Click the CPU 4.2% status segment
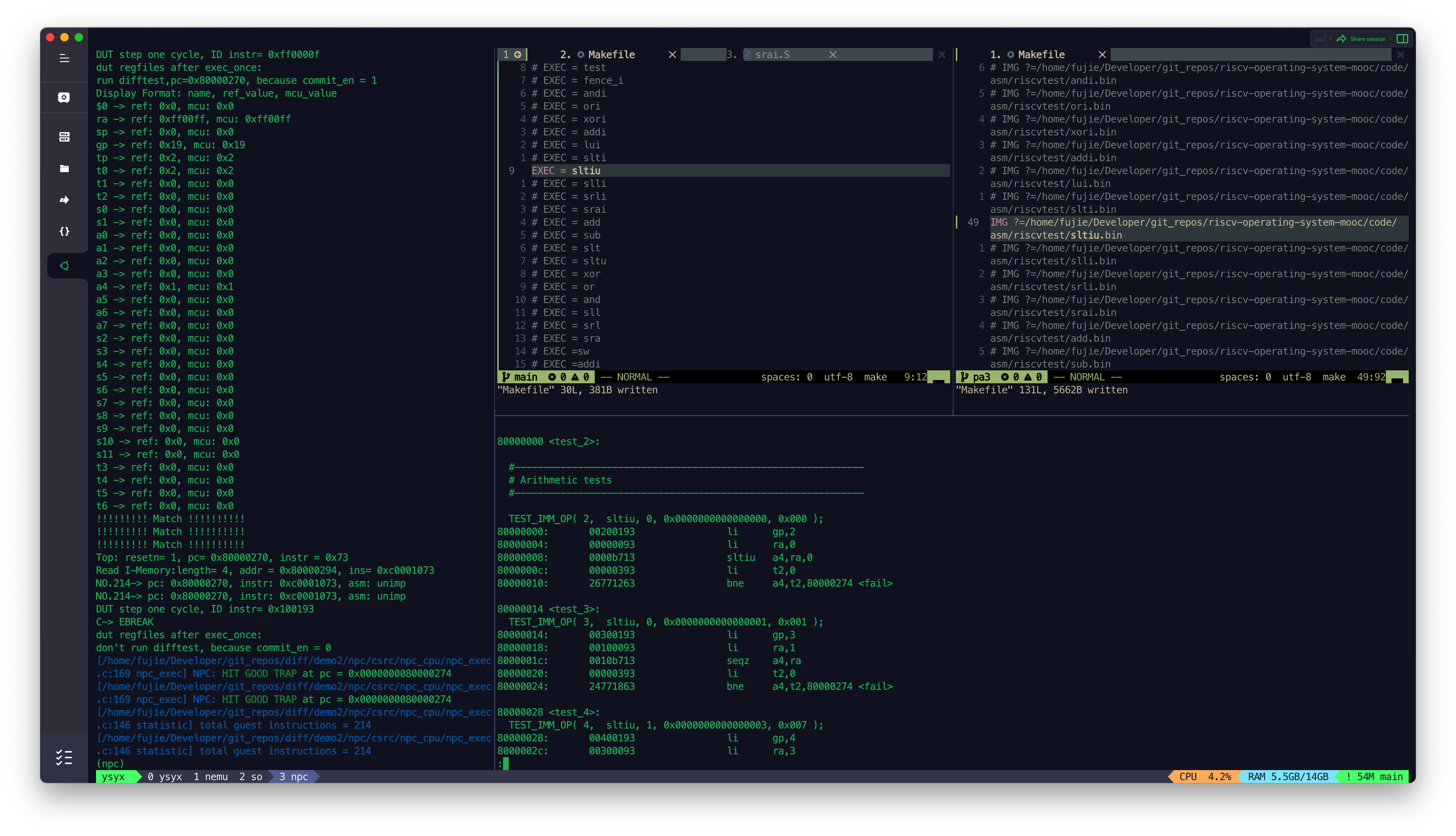The width and height of the screenshot is (1456, 836). [x=1204, y=776]
